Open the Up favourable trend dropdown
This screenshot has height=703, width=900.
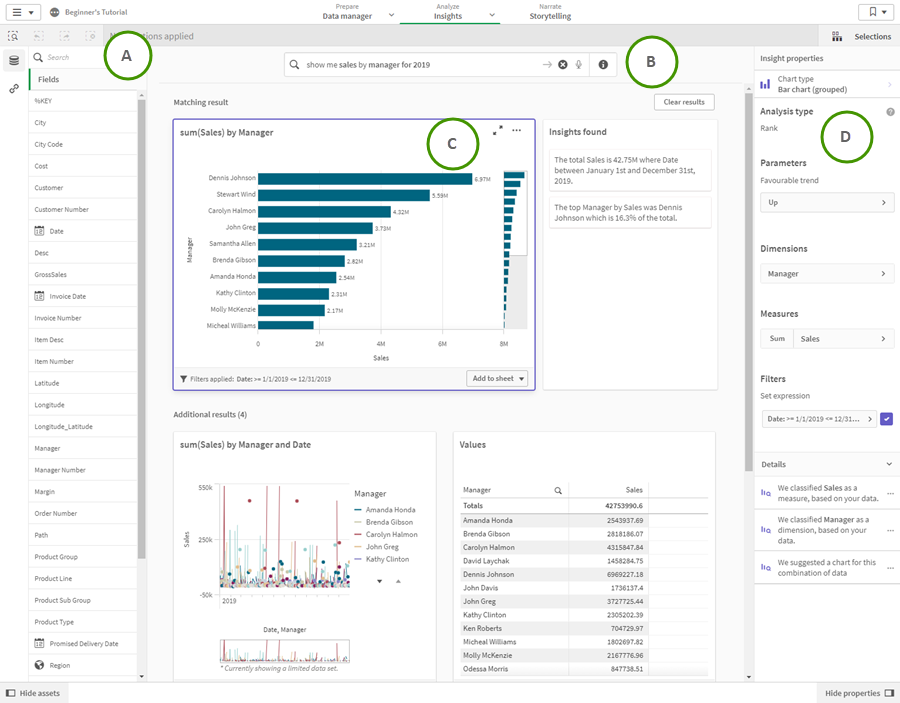(x=827, y=203)
